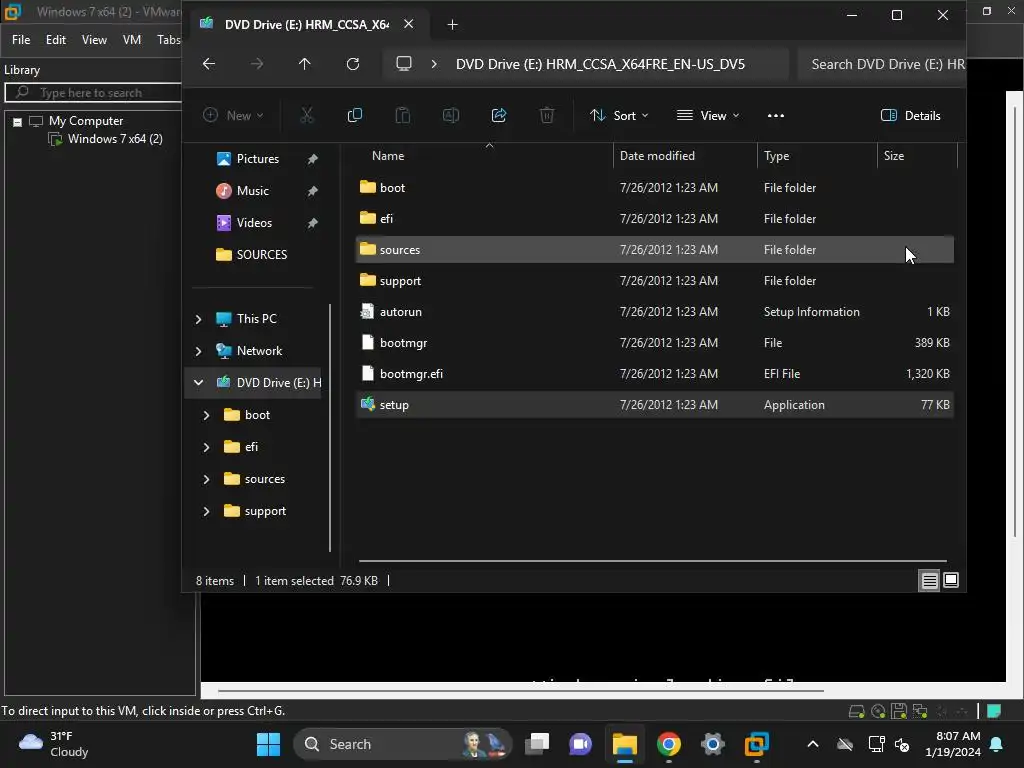Toggle the Details pane button
The width and height of the screenshot is (1024, 768).
pos(911,116)
